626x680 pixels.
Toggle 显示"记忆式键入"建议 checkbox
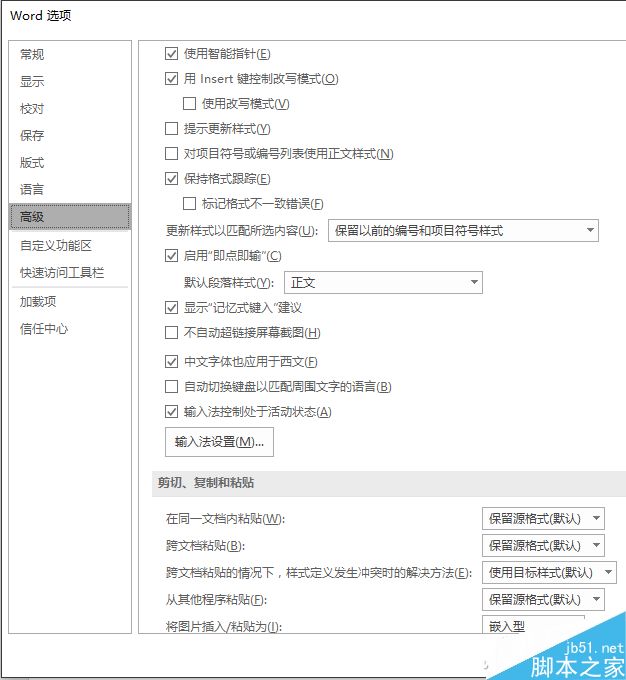(x=171, y=308)
